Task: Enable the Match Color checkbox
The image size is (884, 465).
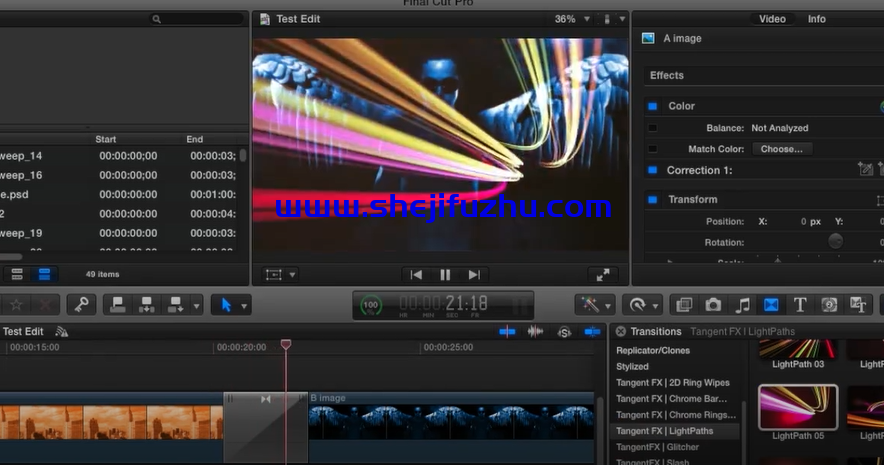Action: pos(652,149)
